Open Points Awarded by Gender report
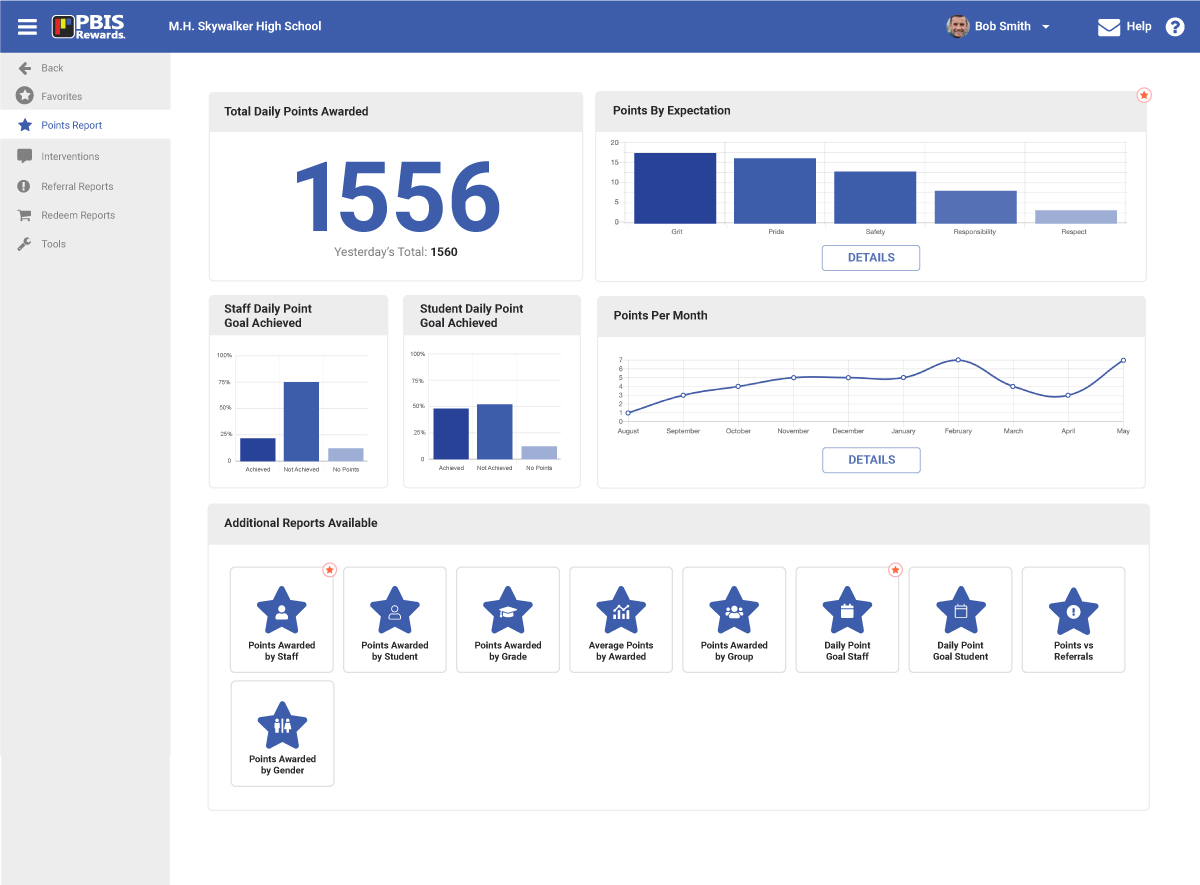 282,733
